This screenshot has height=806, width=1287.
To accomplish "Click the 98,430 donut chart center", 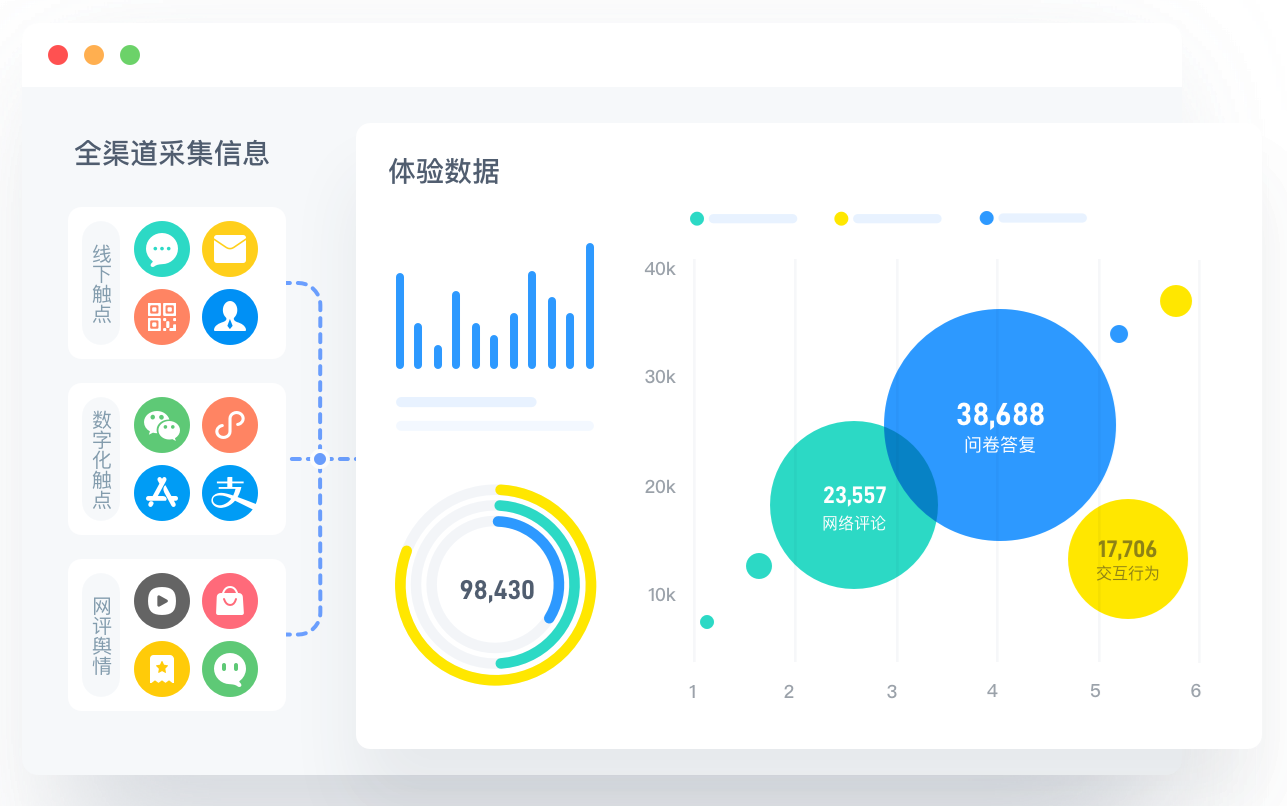I will 497,589.
